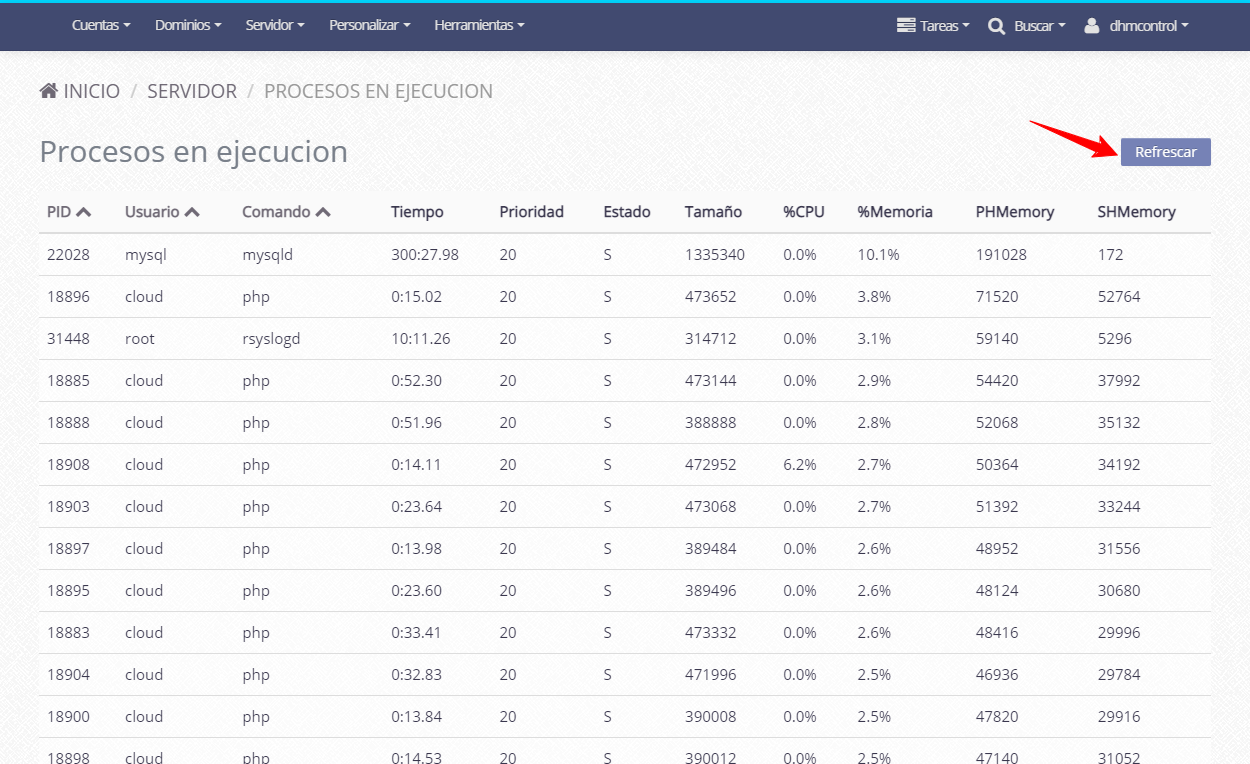
Task: Open the Buscar dropdown
Action: 1027,26
